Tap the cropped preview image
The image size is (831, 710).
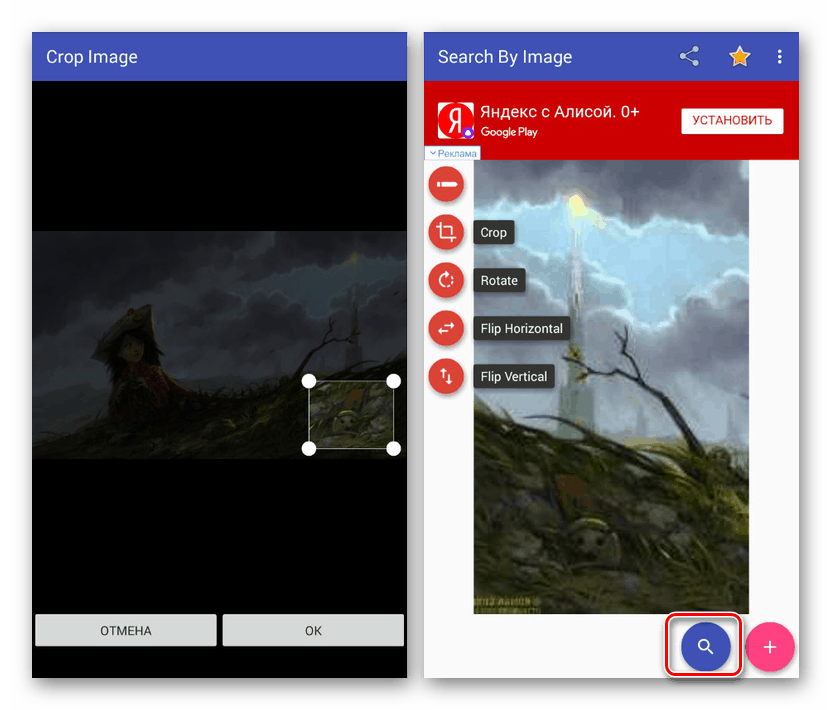tap(611, 387)
